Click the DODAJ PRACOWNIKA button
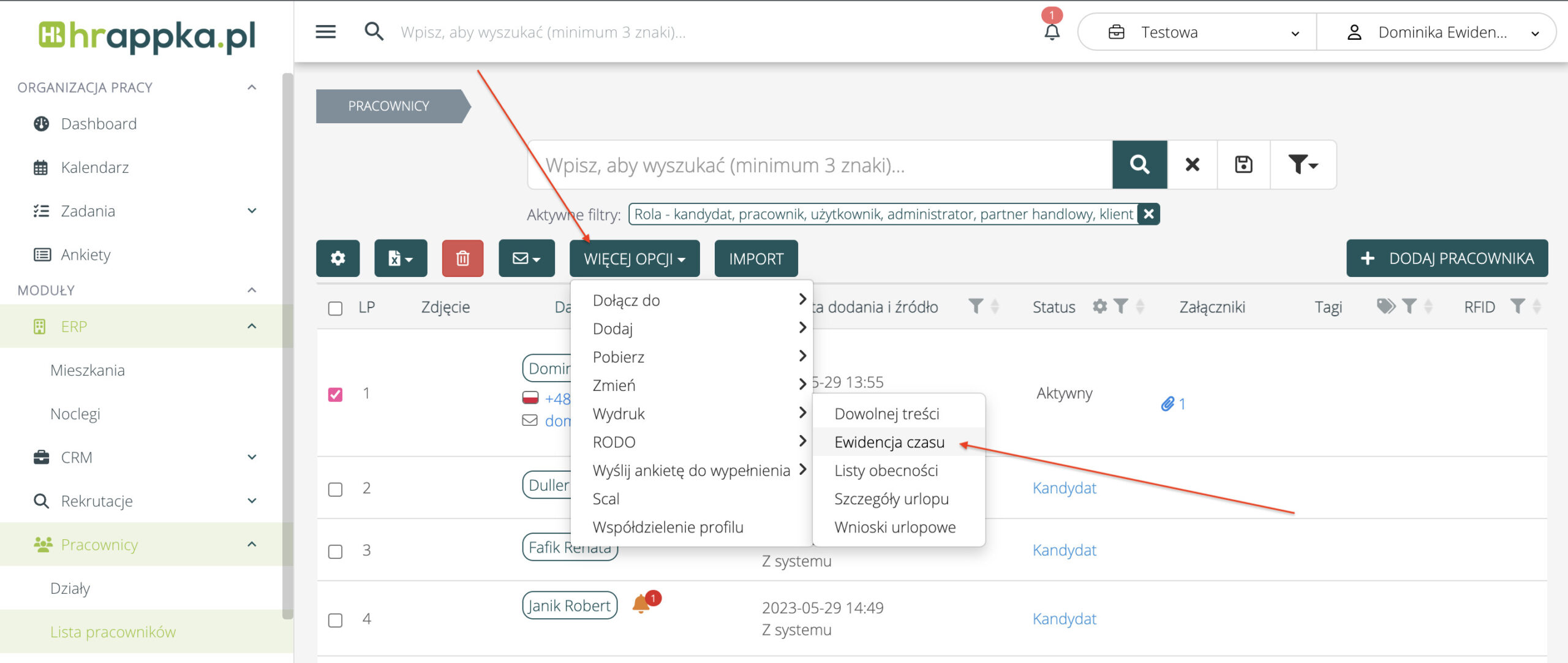The height and width of the screenshot is (663, 1568). 1447,259
